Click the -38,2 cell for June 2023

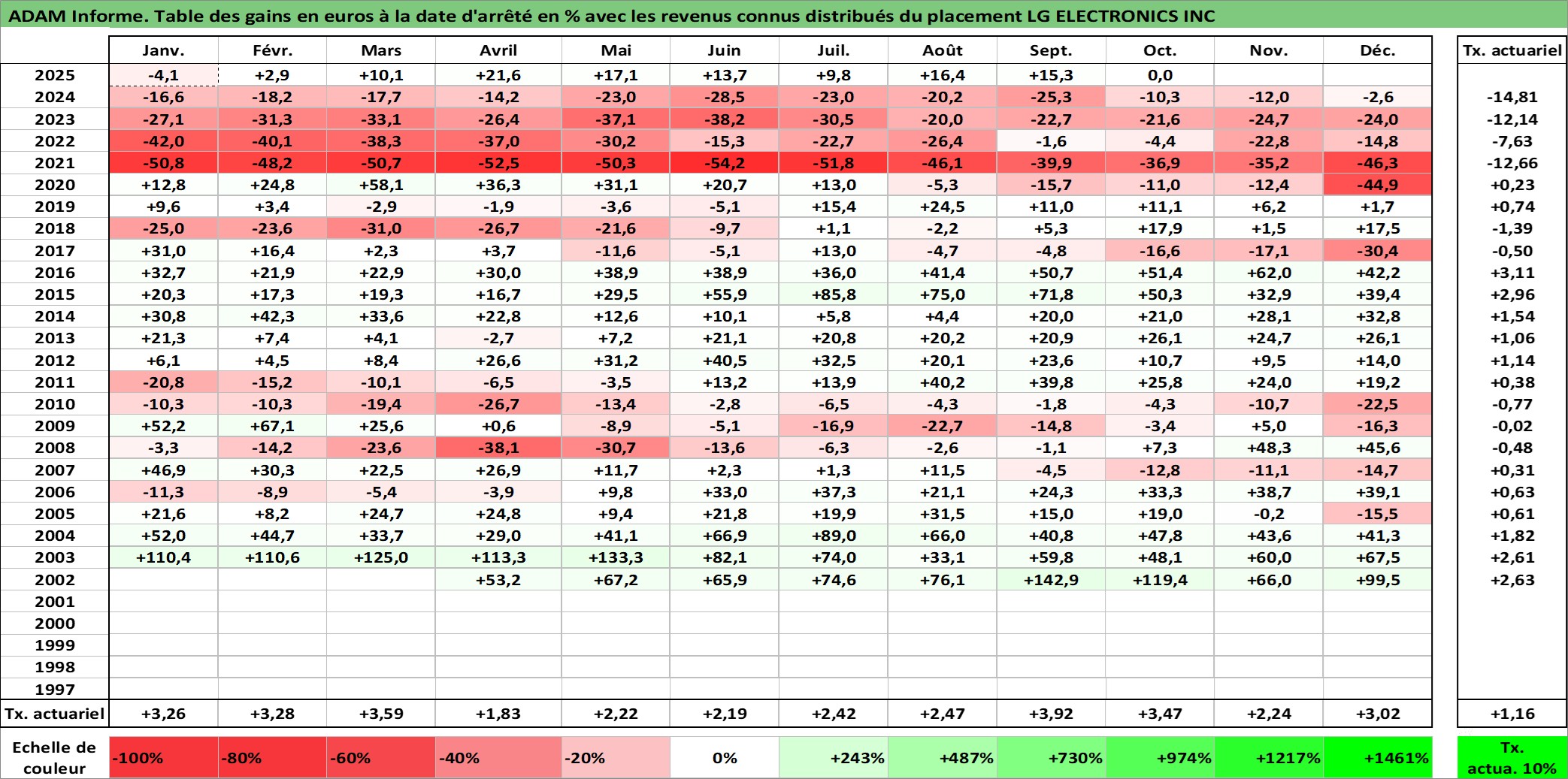[x=725, y=119]
